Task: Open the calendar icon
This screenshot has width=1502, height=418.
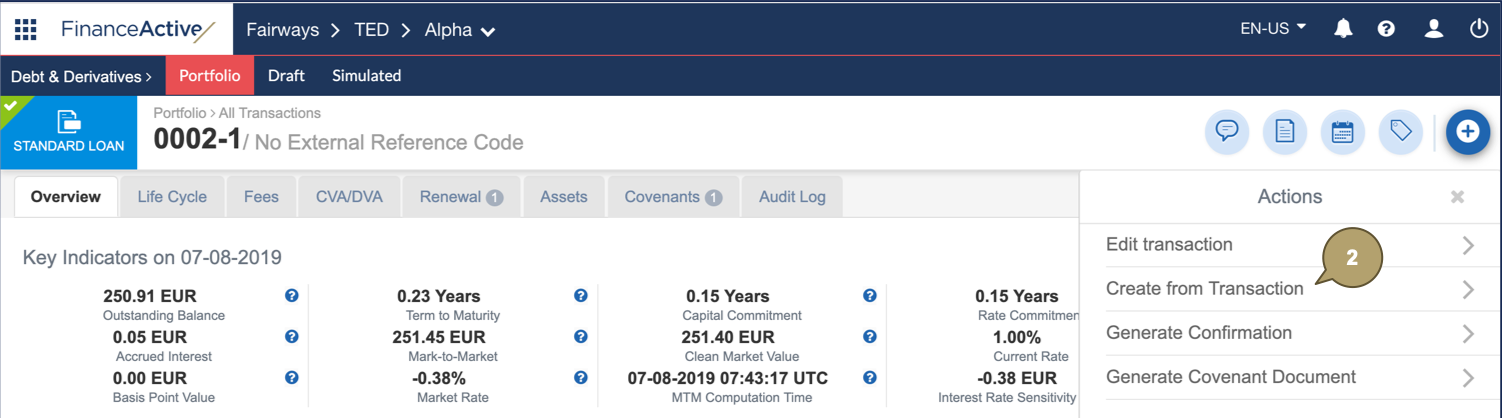Action: coord(1342,132)
